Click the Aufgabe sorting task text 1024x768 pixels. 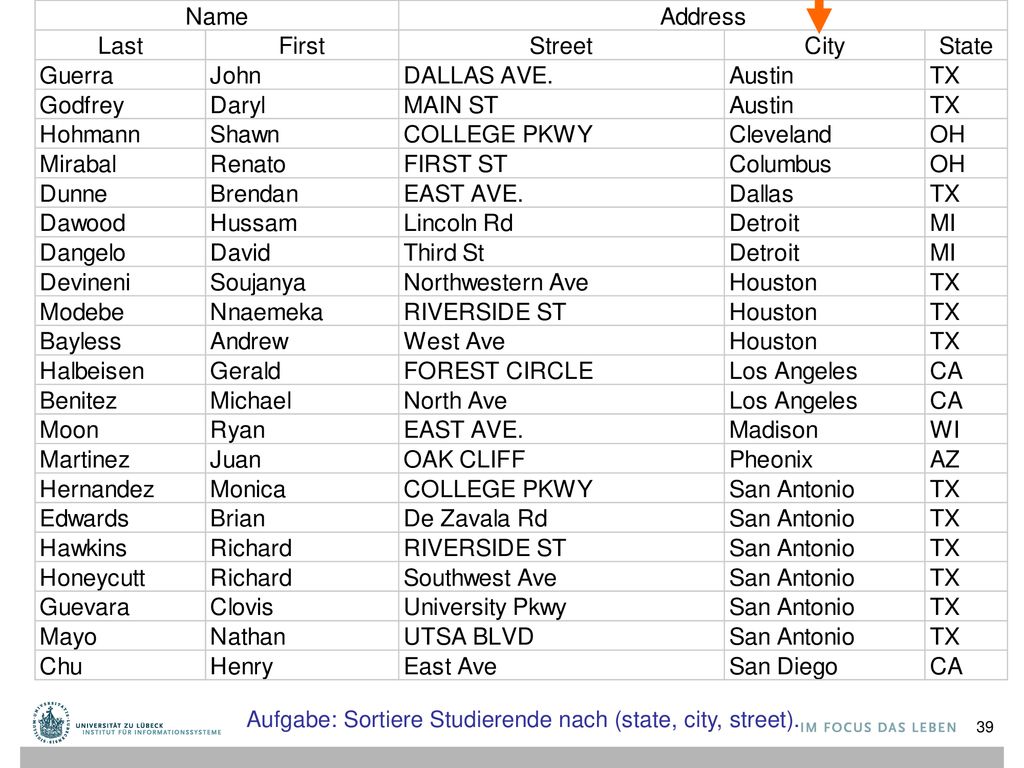(x=522, y=720)
